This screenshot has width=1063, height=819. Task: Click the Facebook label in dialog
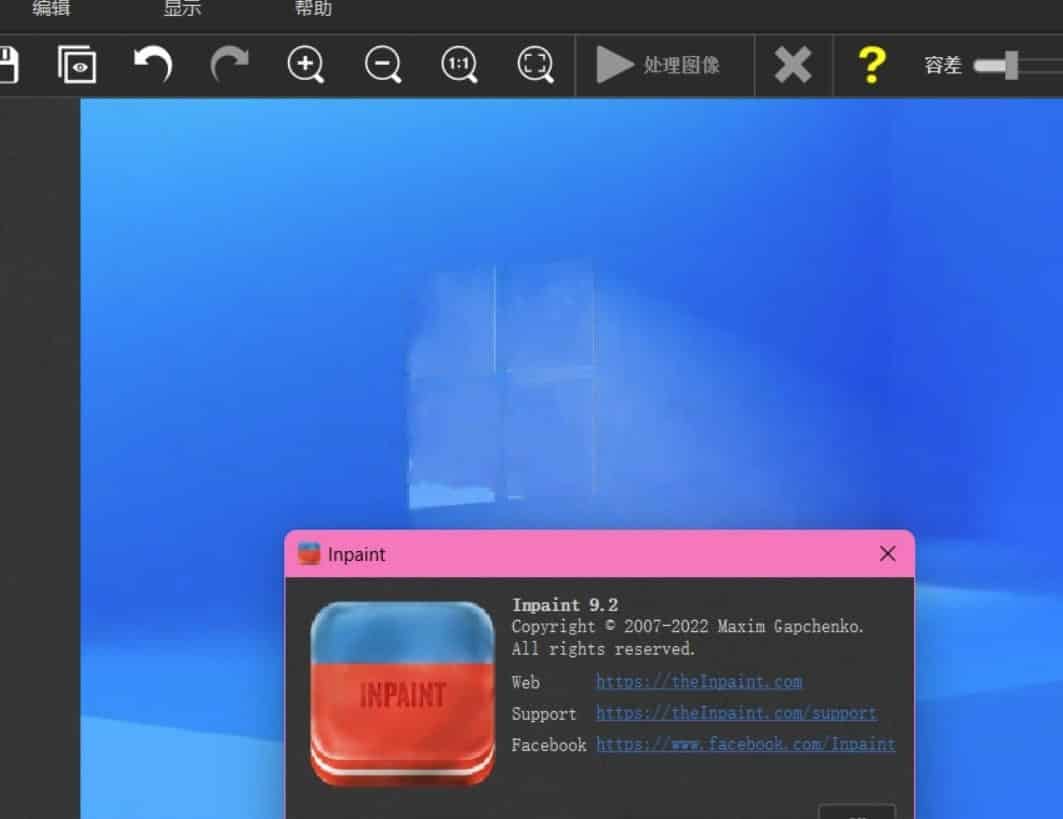pos(548,745)
